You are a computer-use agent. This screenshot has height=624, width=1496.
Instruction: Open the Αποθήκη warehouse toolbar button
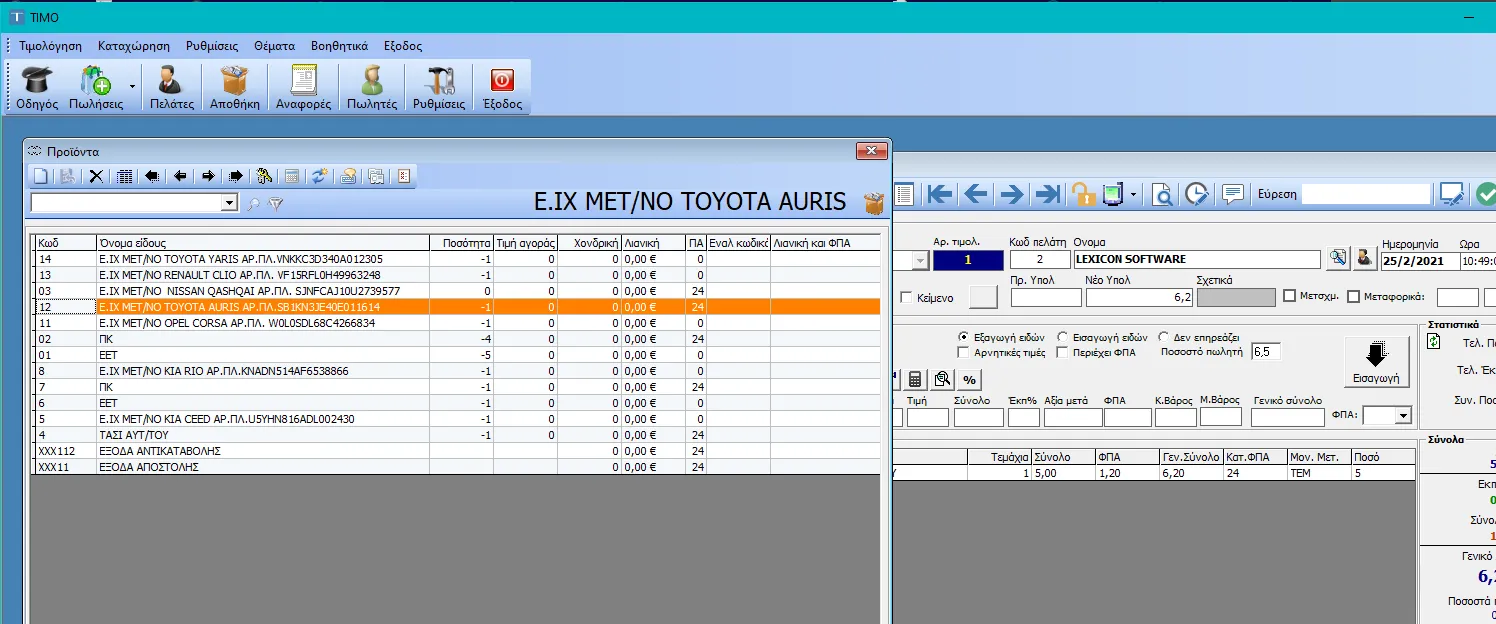point(234,87)
